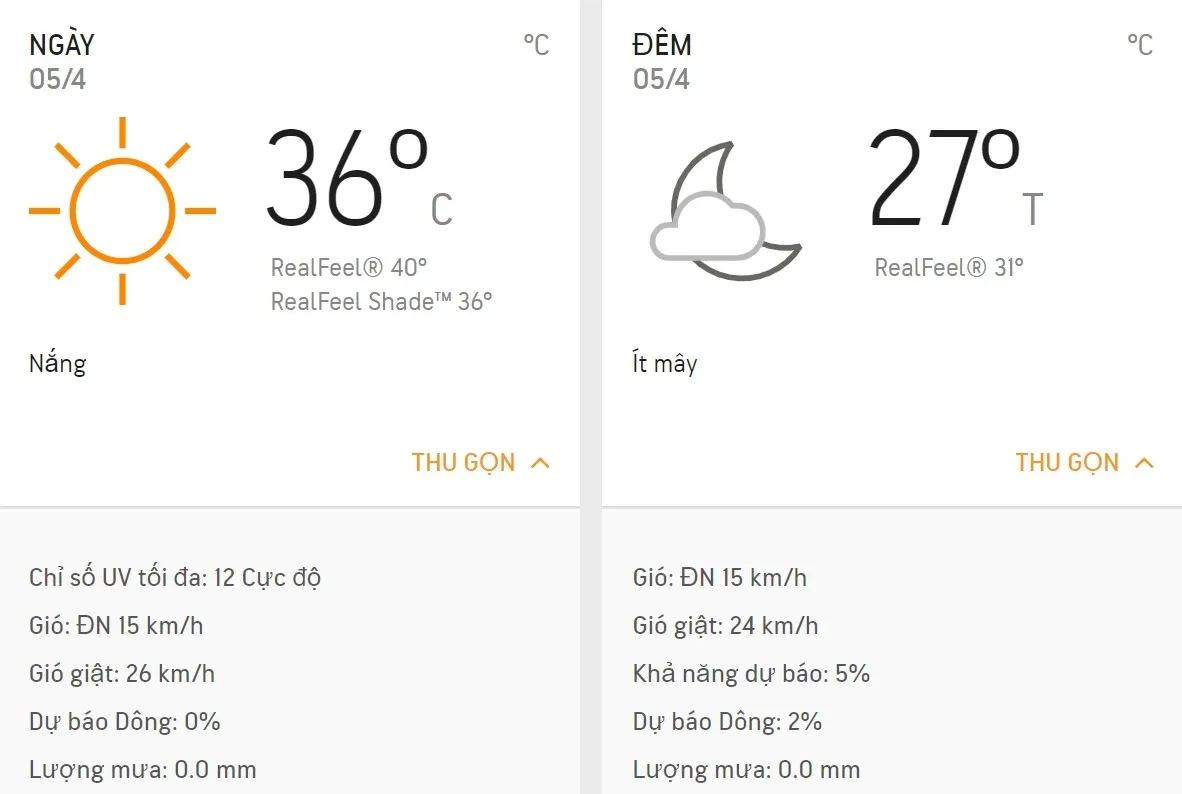Click the RealFeel® 31° night text
Screen dimensions: 1182x794
(x=949, y=268)
